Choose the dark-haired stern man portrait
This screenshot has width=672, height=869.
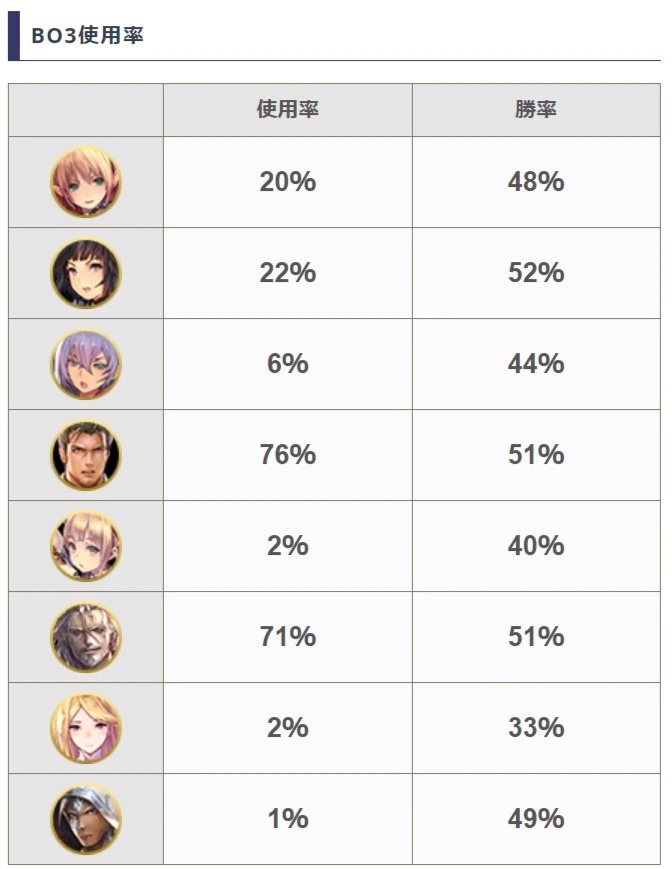[x=86, y=455]
